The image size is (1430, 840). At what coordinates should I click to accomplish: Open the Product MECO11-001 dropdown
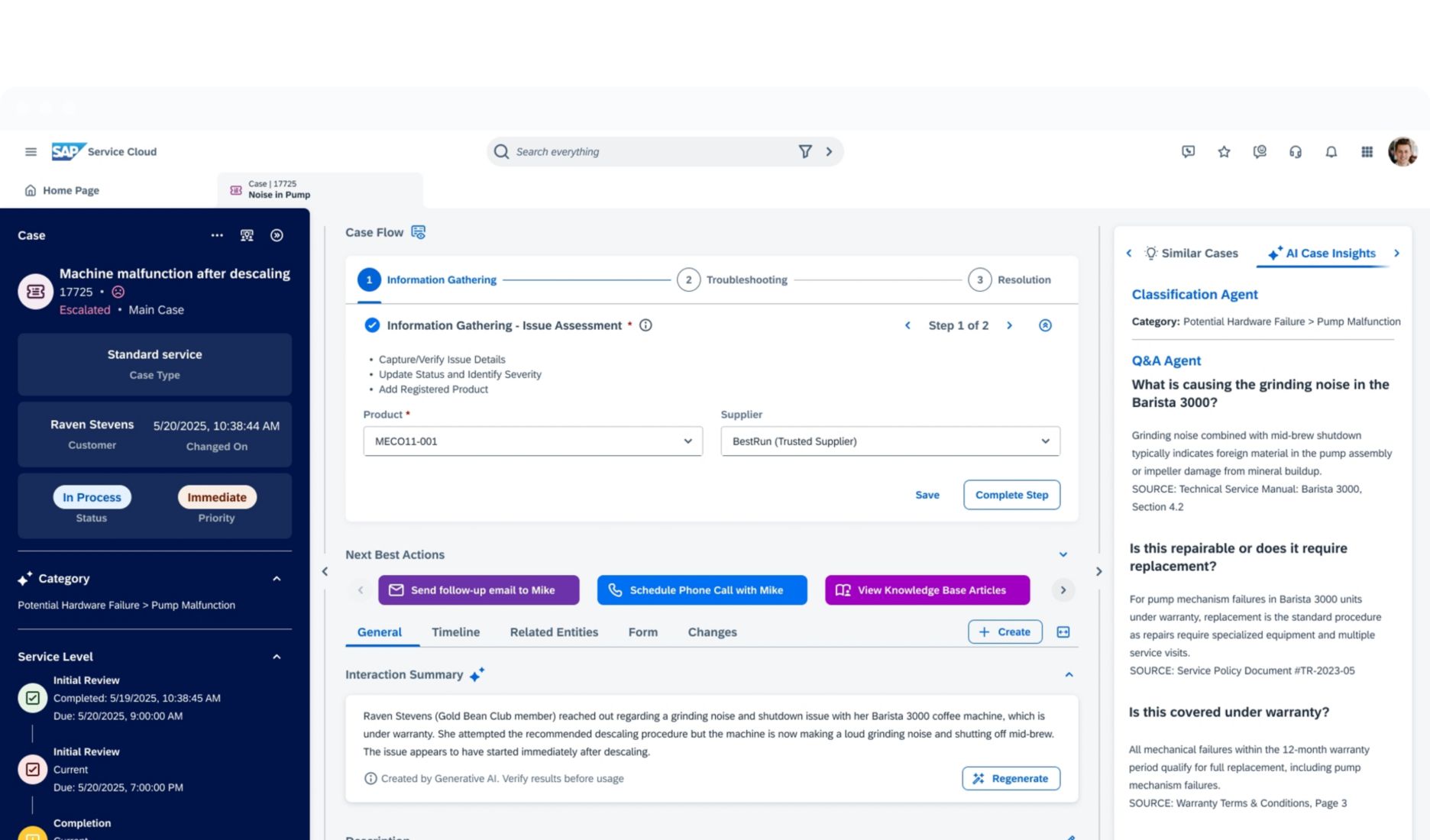click(x=686, y=441)
